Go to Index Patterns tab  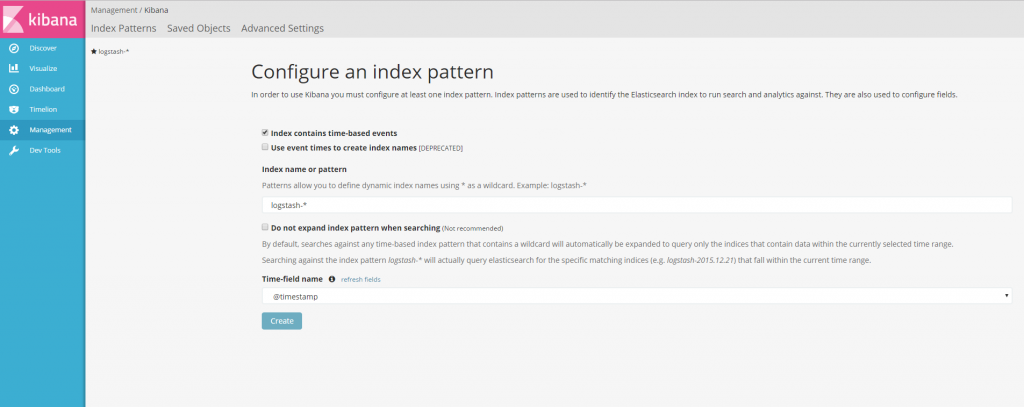[x=123, y=28]
